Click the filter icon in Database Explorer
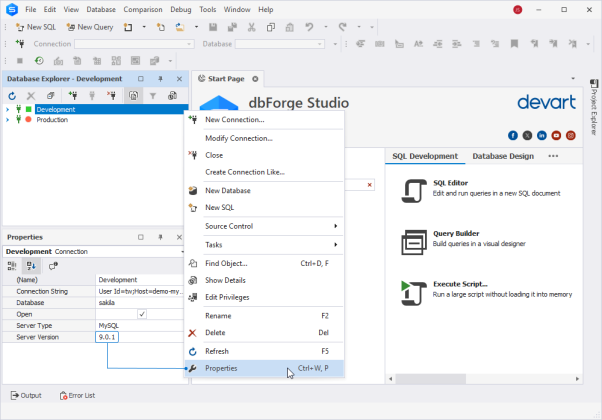 point(153,96)
